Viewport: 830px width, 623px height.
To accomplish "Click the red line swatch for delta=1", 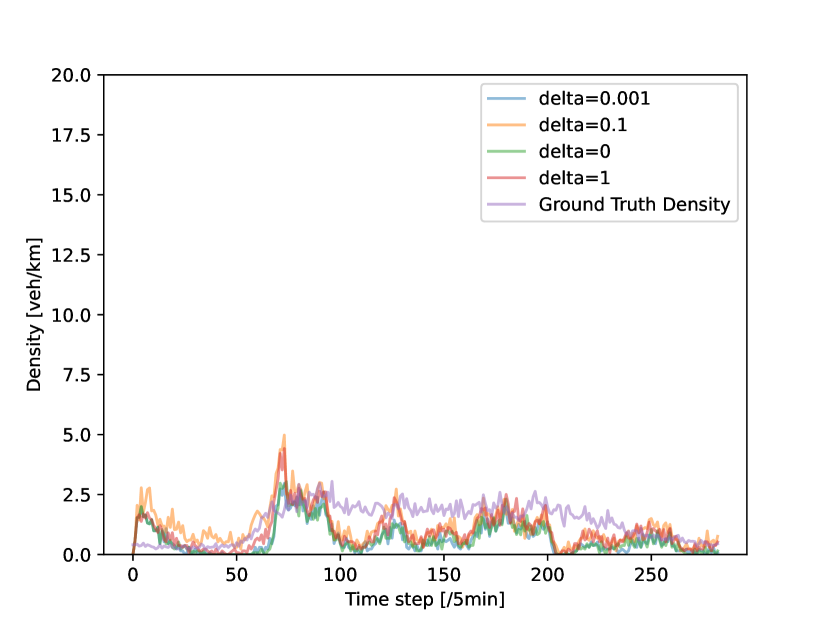I will point(507,178).
